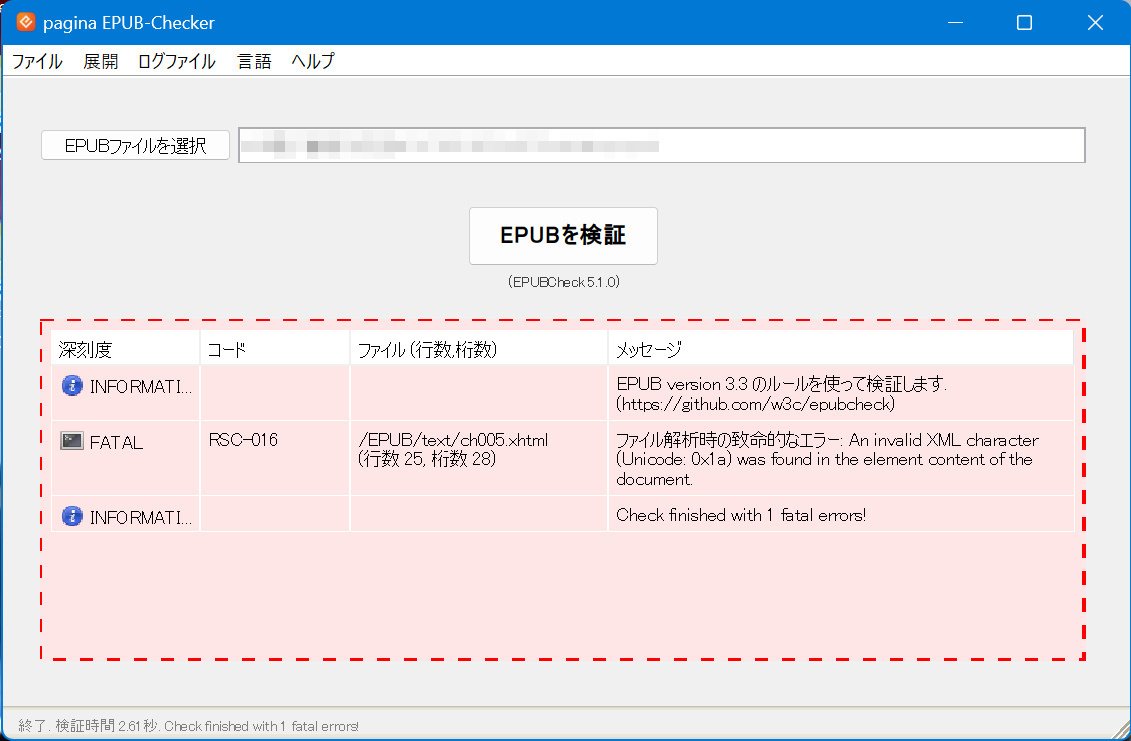
Task: Click the EPUB file path field
Action: click(x=661, y=145)
